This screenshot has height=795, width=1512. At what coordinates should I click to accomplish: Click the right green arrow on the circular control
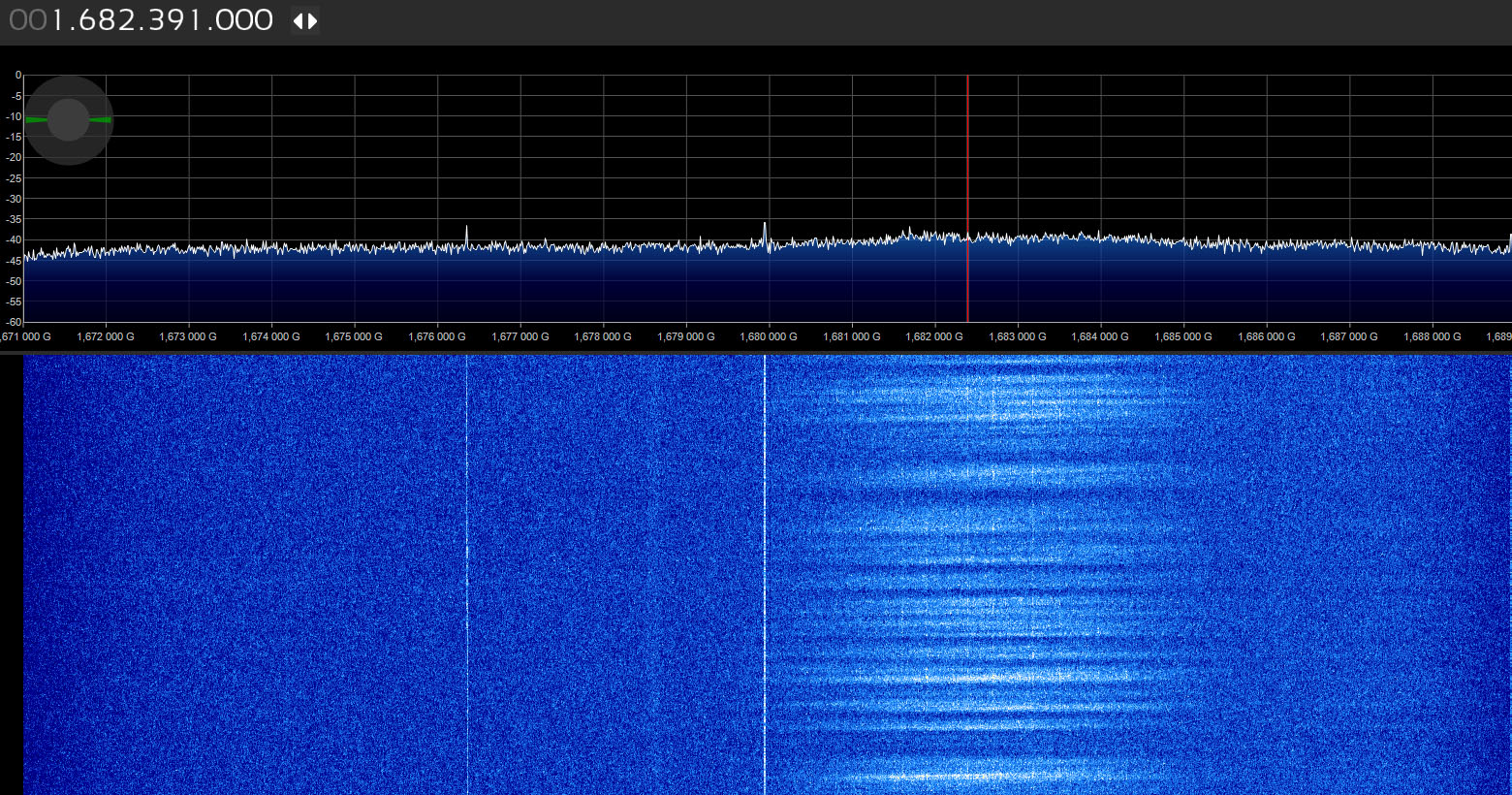tap(101, 119)
